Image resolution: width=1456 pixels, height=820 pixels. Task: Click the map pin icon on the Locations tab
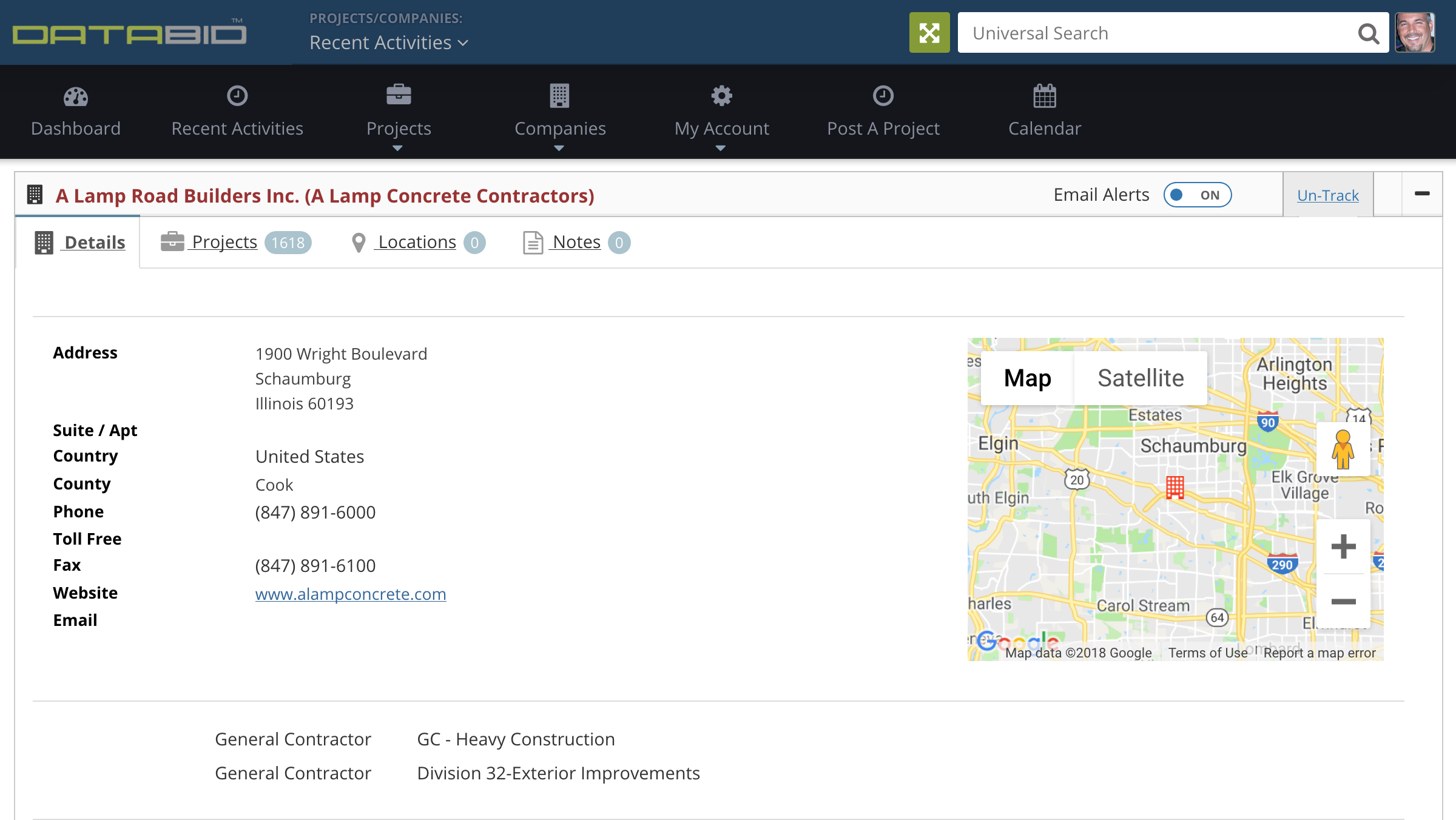tap(359, 243)
